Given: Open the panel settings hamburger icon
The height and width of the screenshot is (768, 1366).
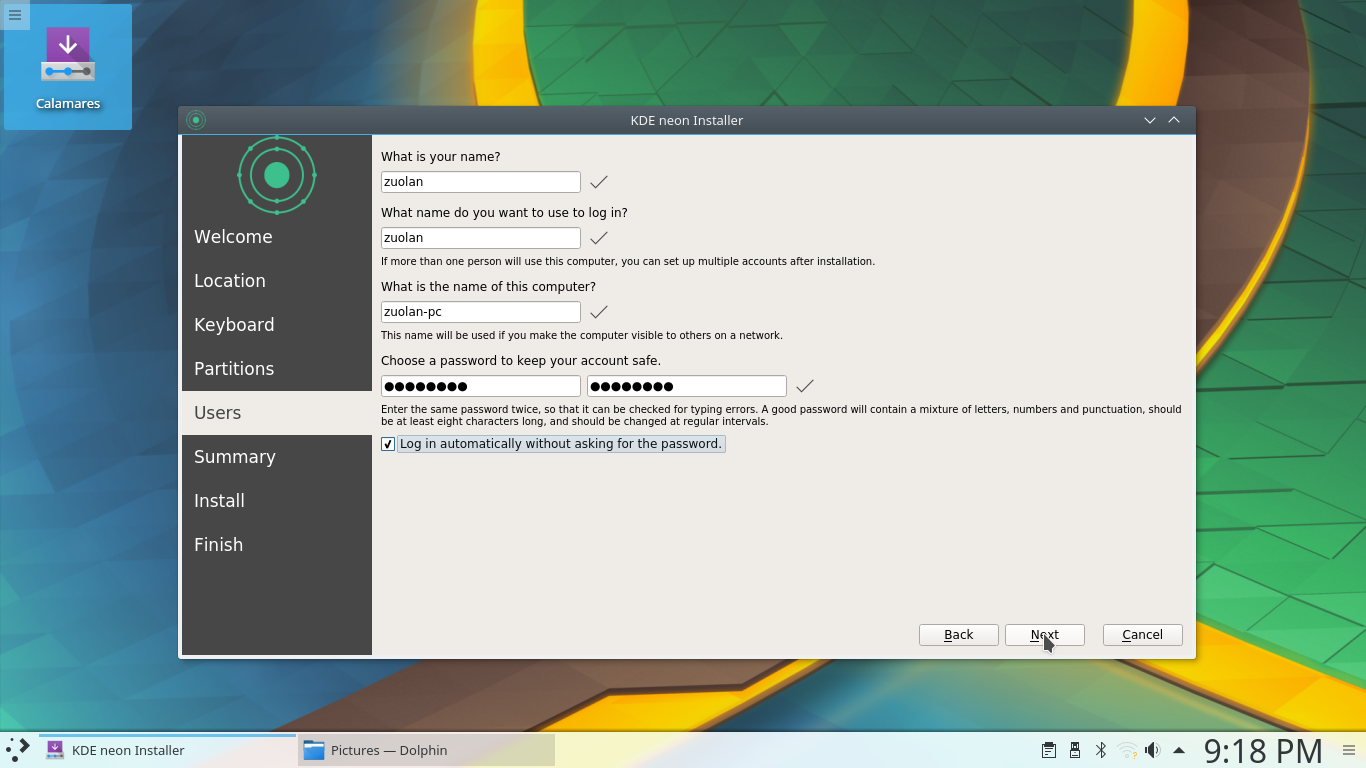Looking at the screenshot, I should click(x=1349, y=750).
